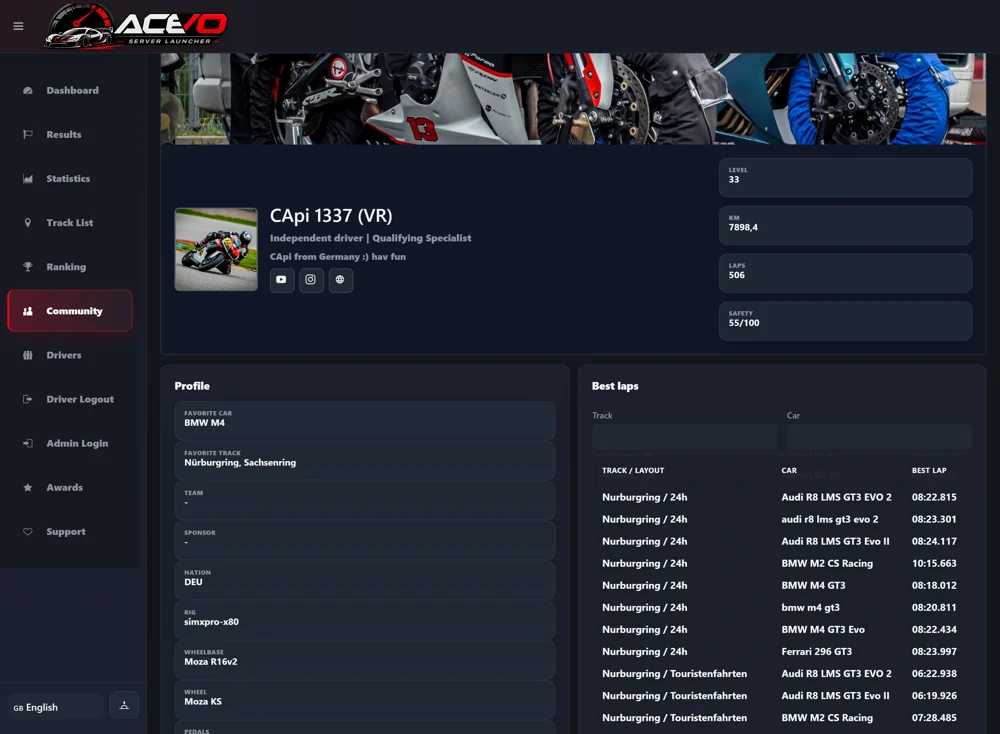Open the Track filter in Best laps
1000x734 pixels.
[x=684, y=437]
